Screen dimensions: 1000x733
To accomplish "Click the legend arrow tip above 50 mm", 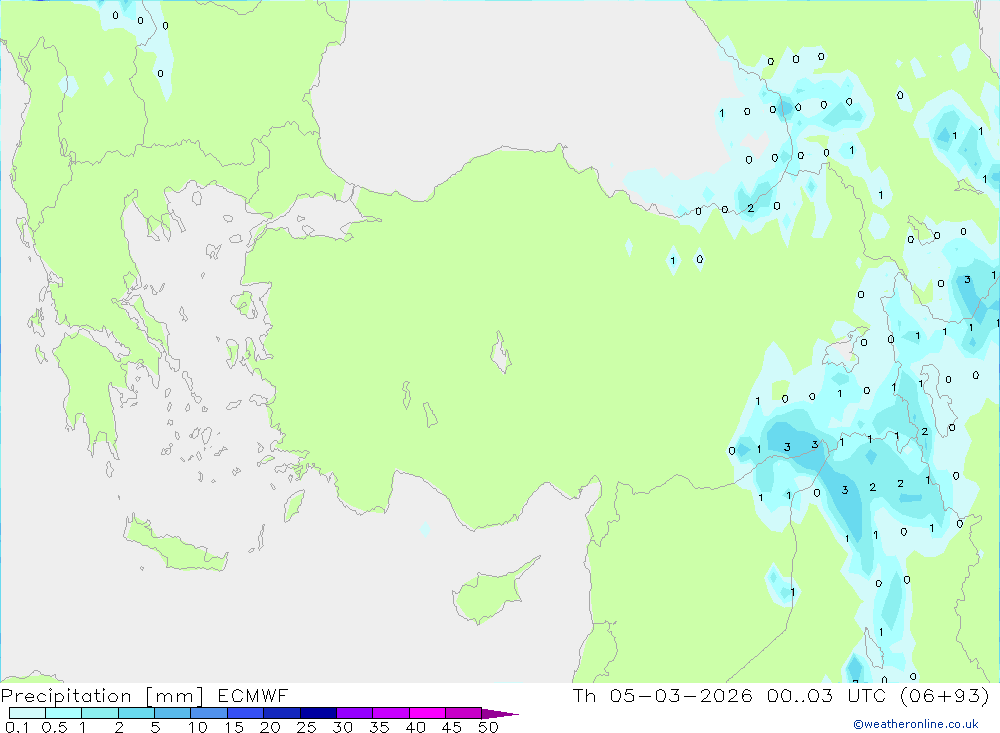I will (x=505, y=714).
